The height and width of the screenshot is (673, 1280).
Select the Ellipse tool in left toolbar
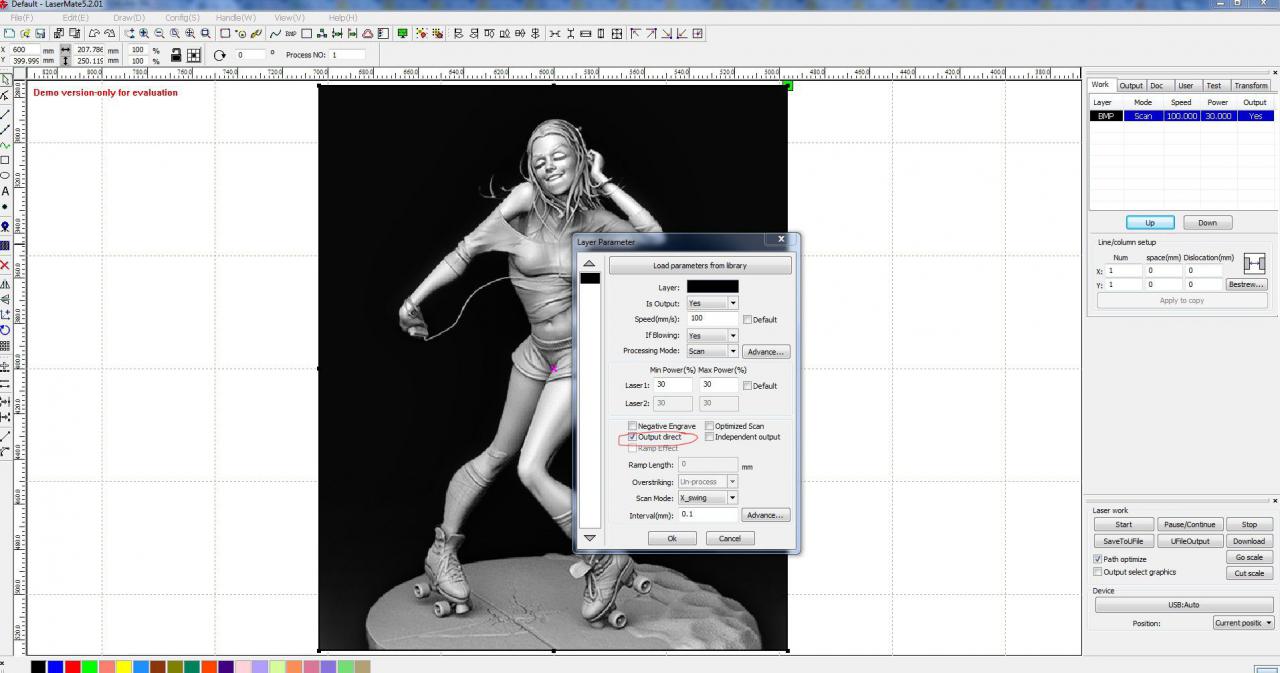(x=5, y=175)
